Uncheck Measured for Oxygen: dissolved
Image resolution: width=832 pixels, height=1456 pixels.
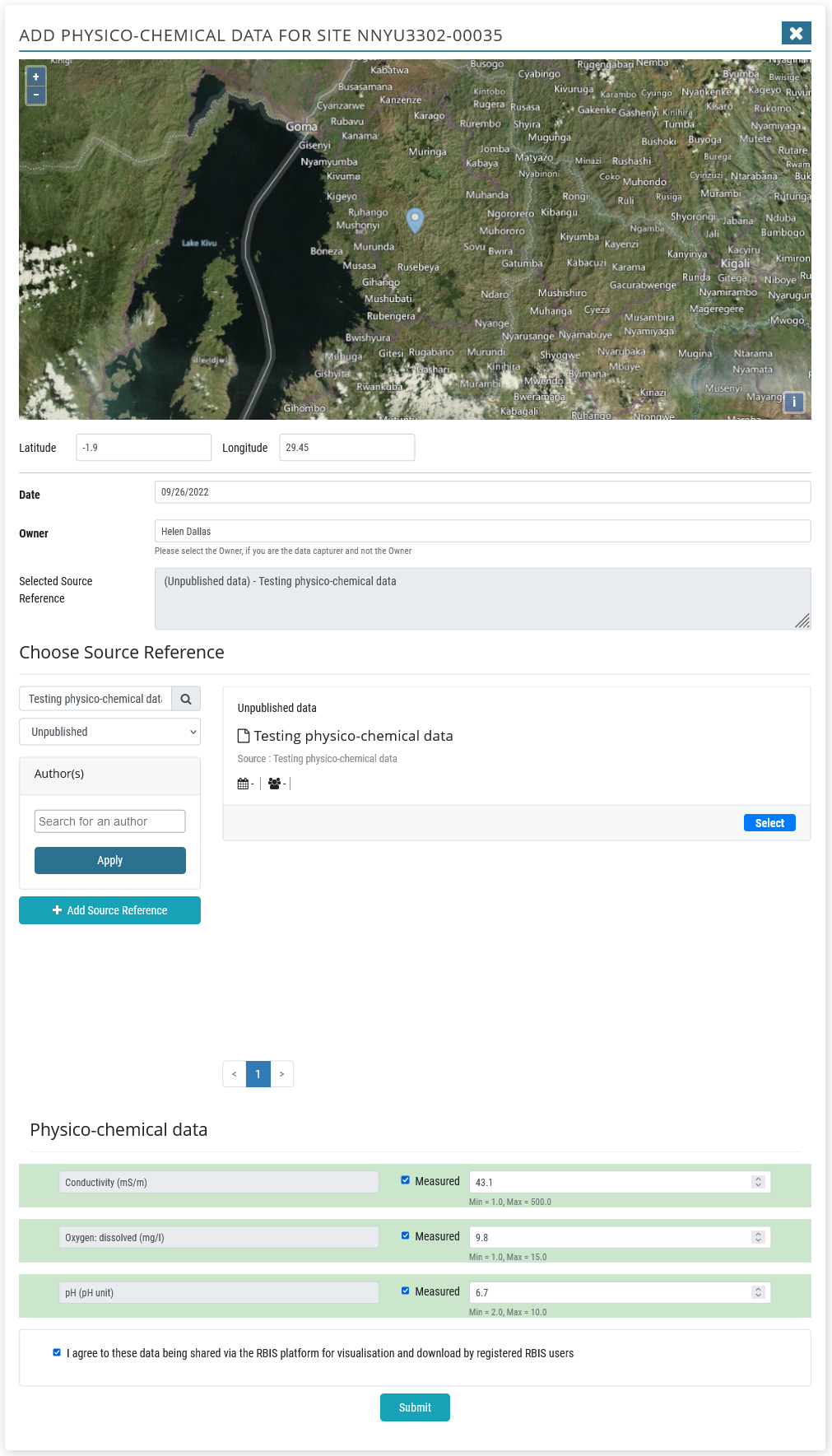[405, 1235]
